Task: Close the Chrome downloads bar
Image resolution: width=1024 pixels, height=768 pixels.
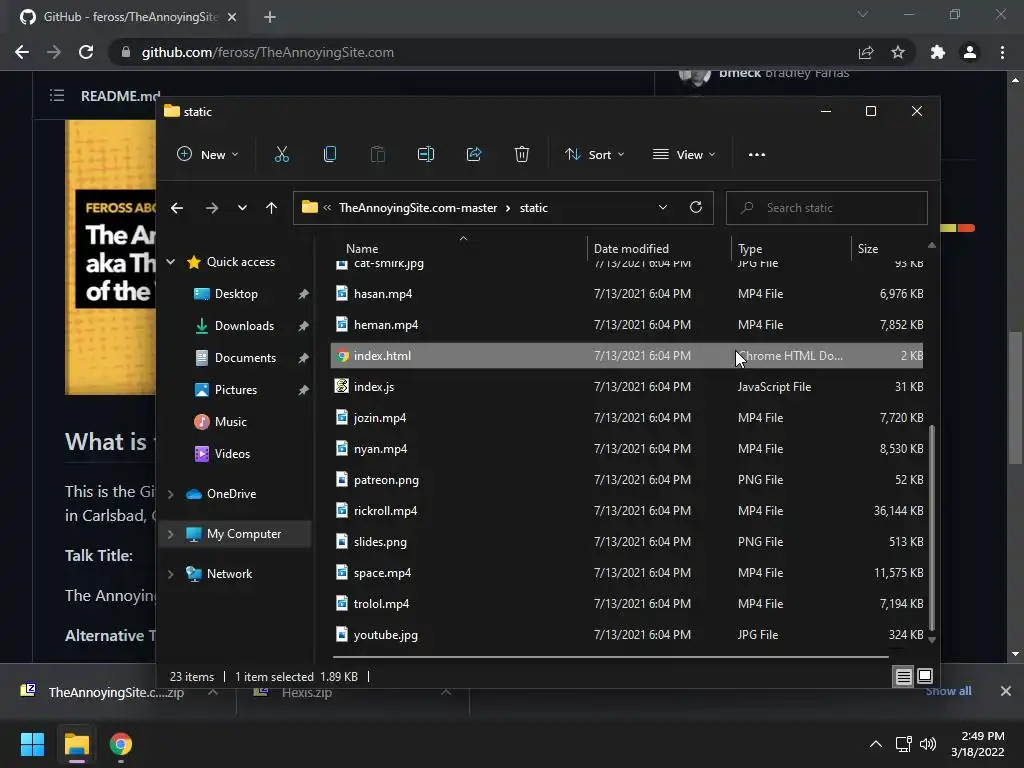Action: [1006, 691]
